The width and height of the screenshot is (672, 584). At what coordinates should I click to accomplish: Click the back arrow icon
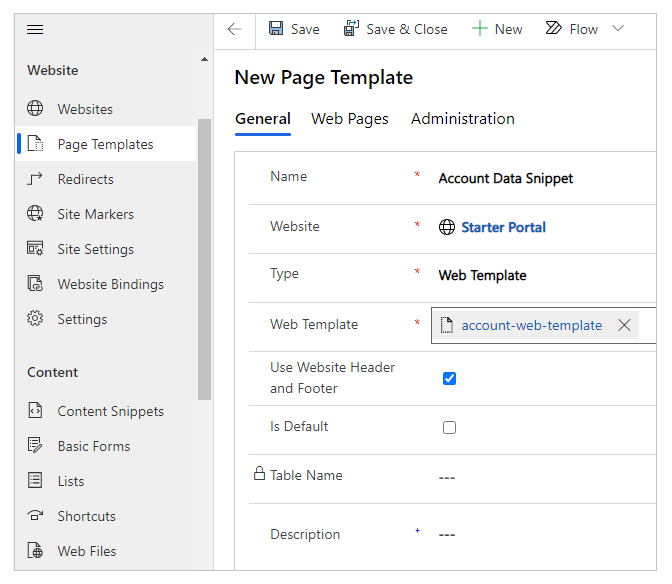tap(235, 29)
